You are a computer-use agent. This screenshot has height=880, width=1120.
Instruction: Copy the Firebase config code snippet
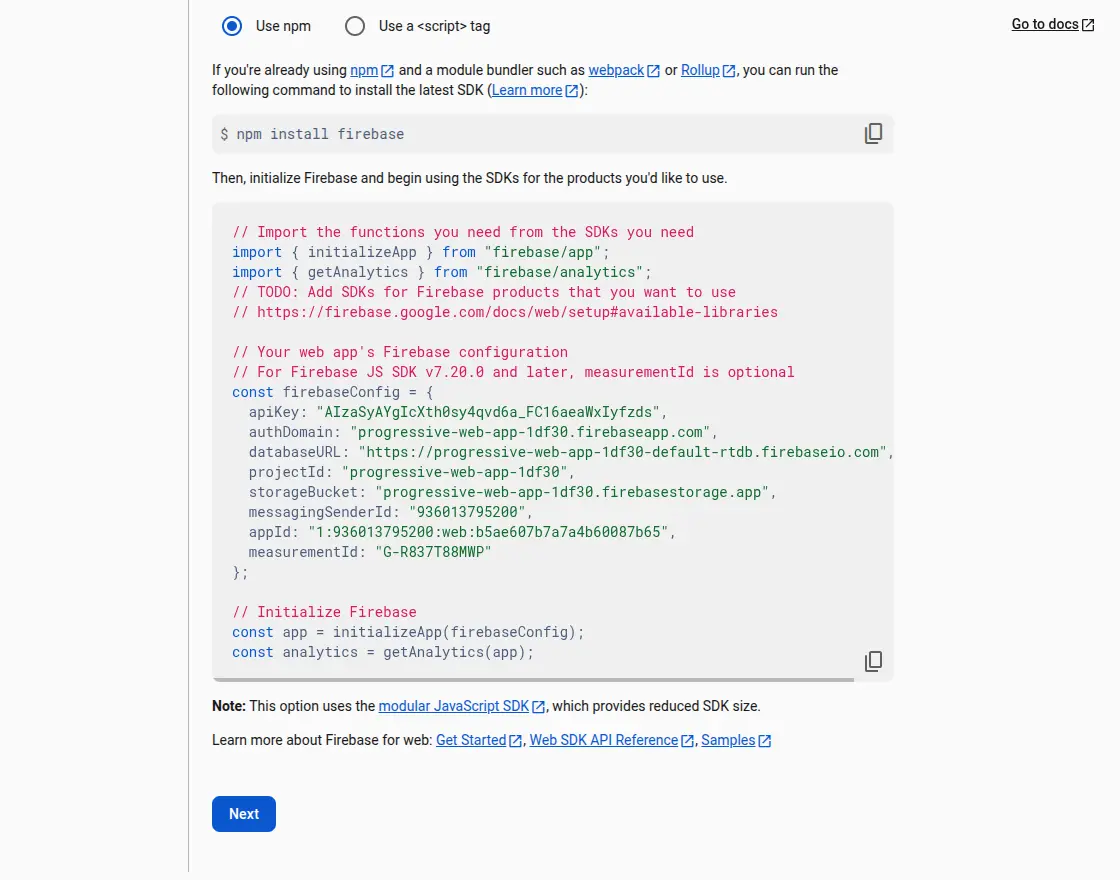tap(873, 661)
